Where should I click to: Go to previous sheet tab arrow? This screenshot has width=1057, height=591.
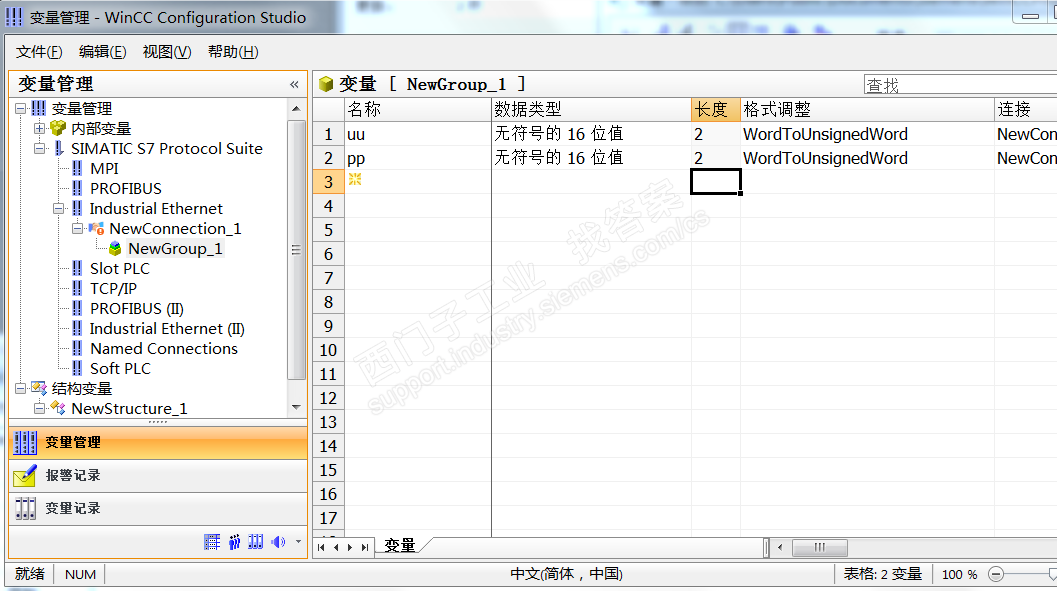coord(336,547)
